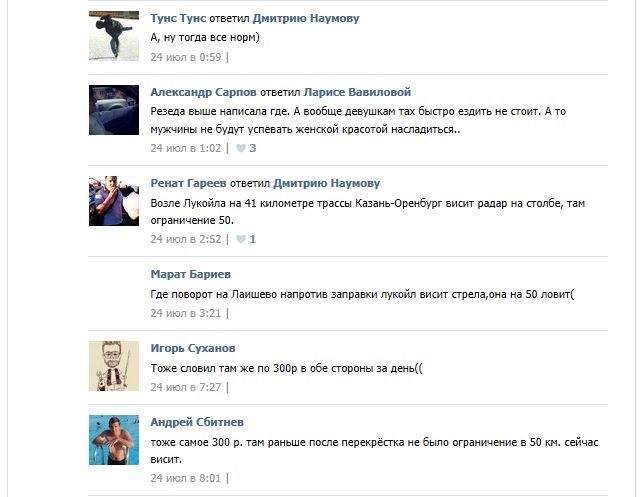This screenshot has width=644, height=497.
Task: Click the timestamp 24 июл в 8:01
Action: point(186,479)
